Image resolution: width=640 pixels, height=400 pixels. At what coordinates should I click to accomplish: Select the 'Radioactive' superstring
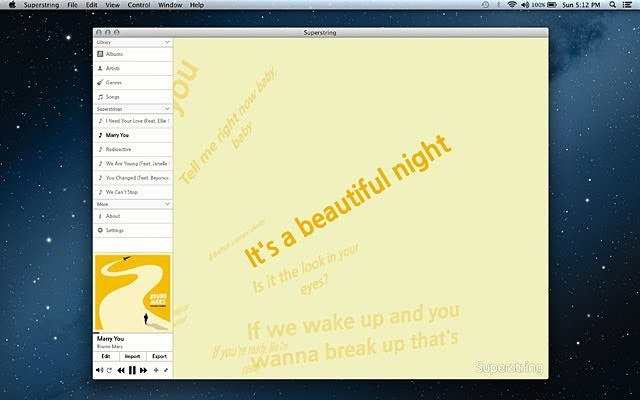pos(133,149)
